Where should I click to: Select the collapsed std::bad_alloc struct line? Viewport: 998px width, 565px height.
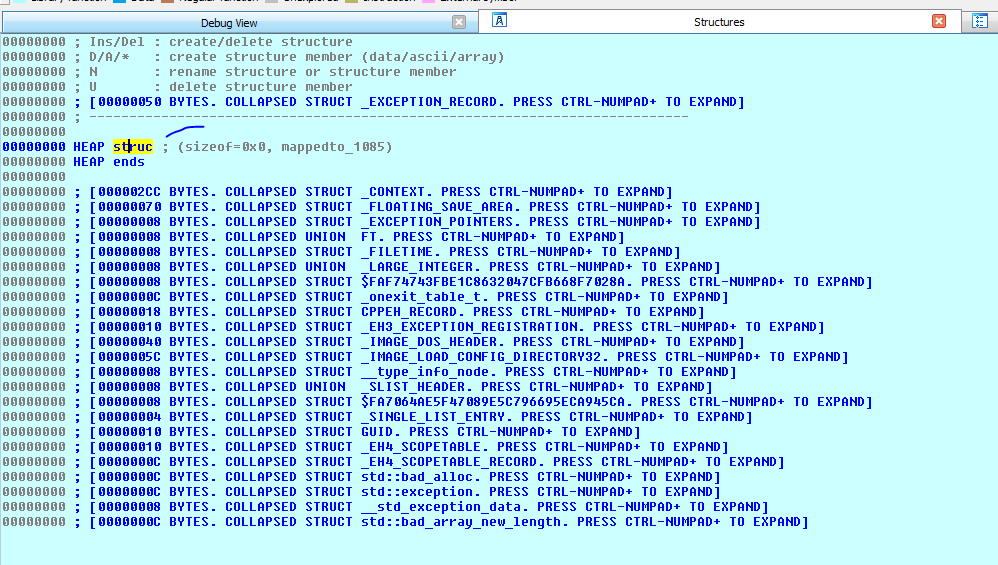[400, 477]
